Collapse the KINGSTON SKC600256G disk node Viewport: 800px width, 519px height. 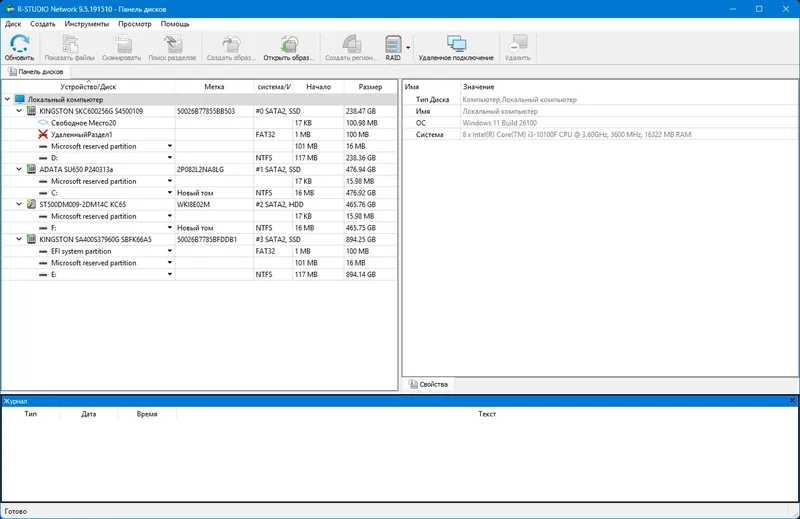[19, 111]
